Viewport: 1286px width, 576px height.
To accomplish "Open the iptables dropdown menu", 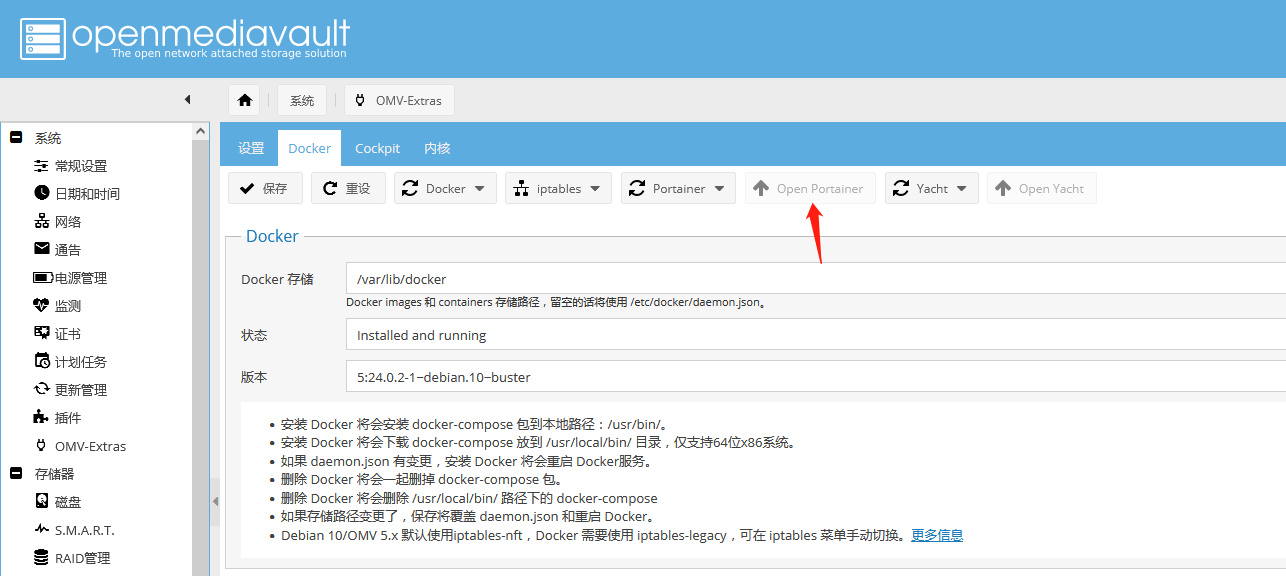I will tap(558, 188).
